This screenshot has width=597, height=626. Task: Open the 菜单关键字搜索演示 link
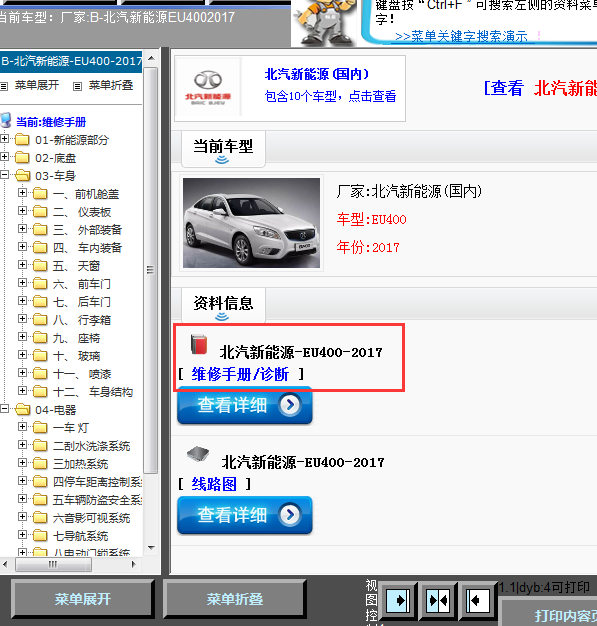[461, 36]
